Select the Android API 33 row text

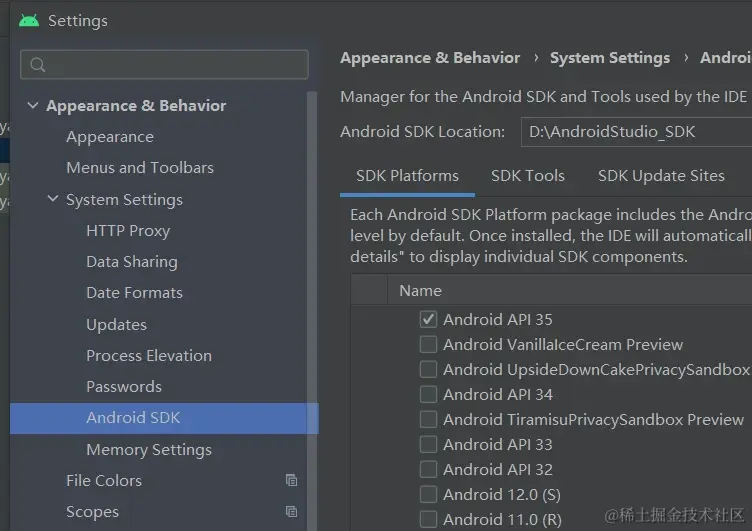(498, 444)
